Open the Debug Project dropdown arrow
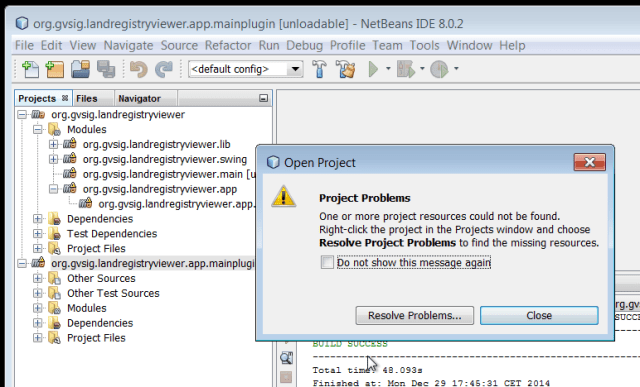The width and height of the screenshot is (640, 387). 422,69
